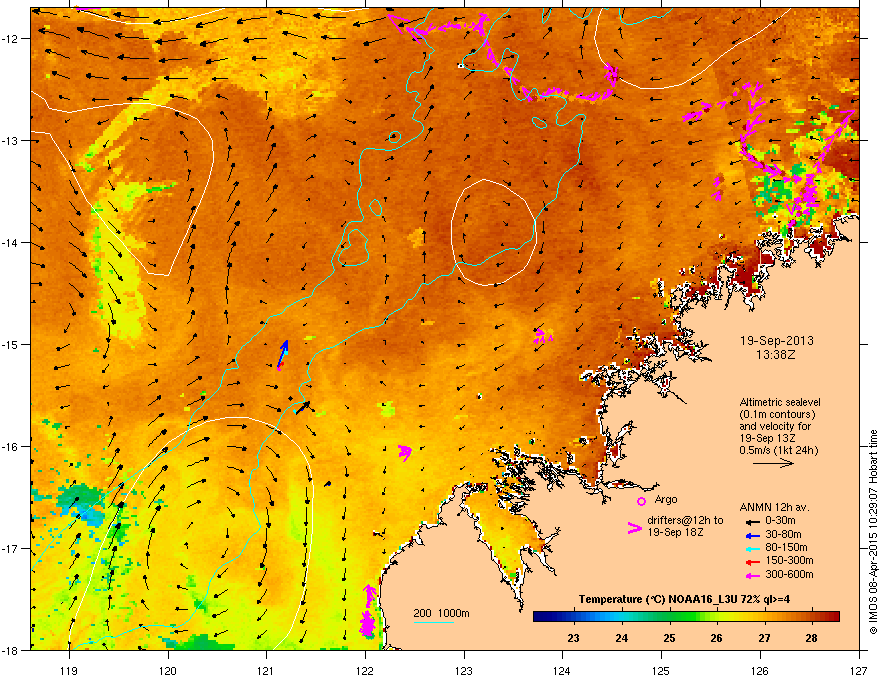Image resolution: width=880 pixels, height=680 pixels.
Task: Click the 0.5m/s velocity scale arrow
Action: click(x=773, y=463)
